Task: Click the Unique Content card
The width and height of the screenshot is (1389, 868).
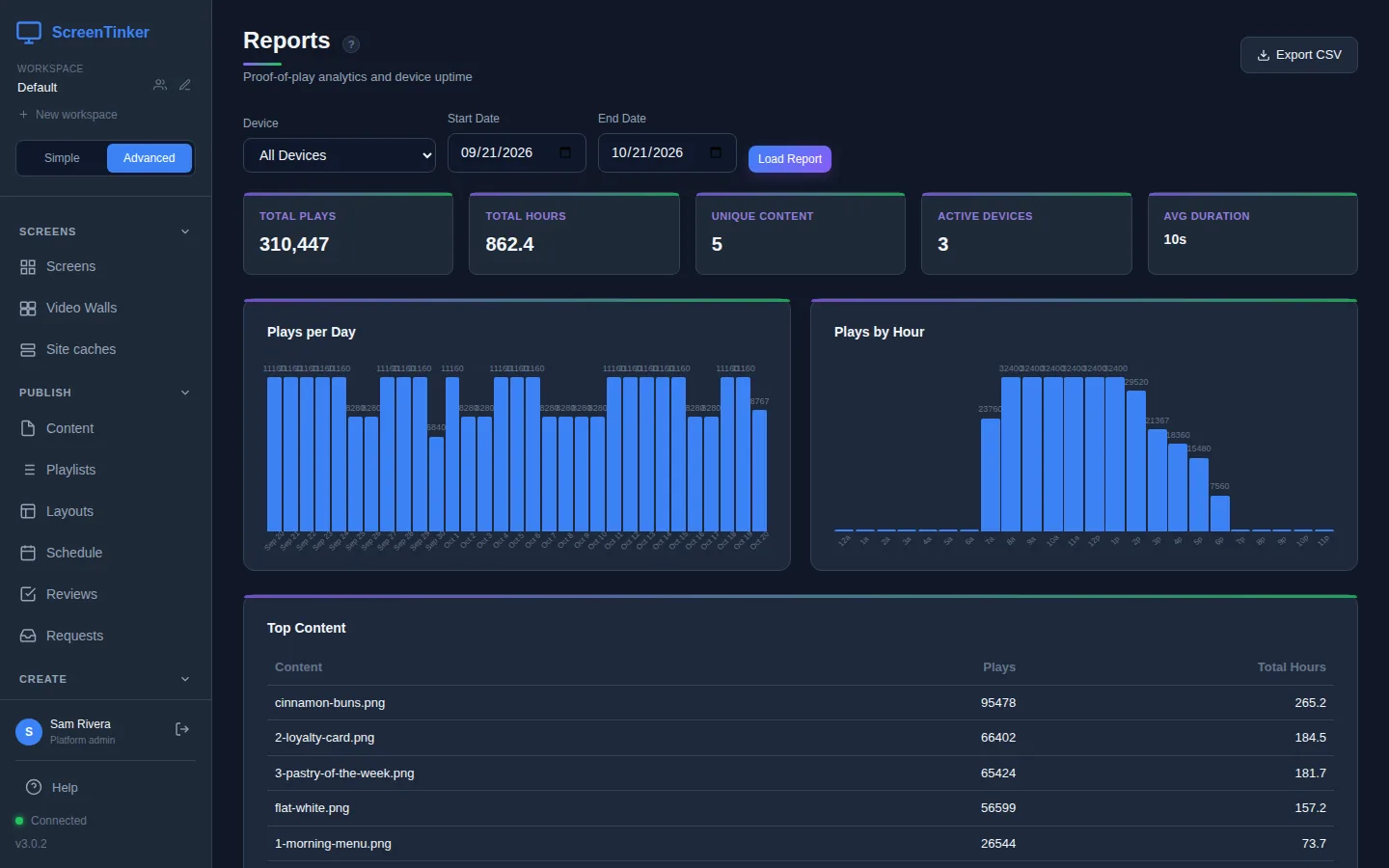Action: click(801, 234)
